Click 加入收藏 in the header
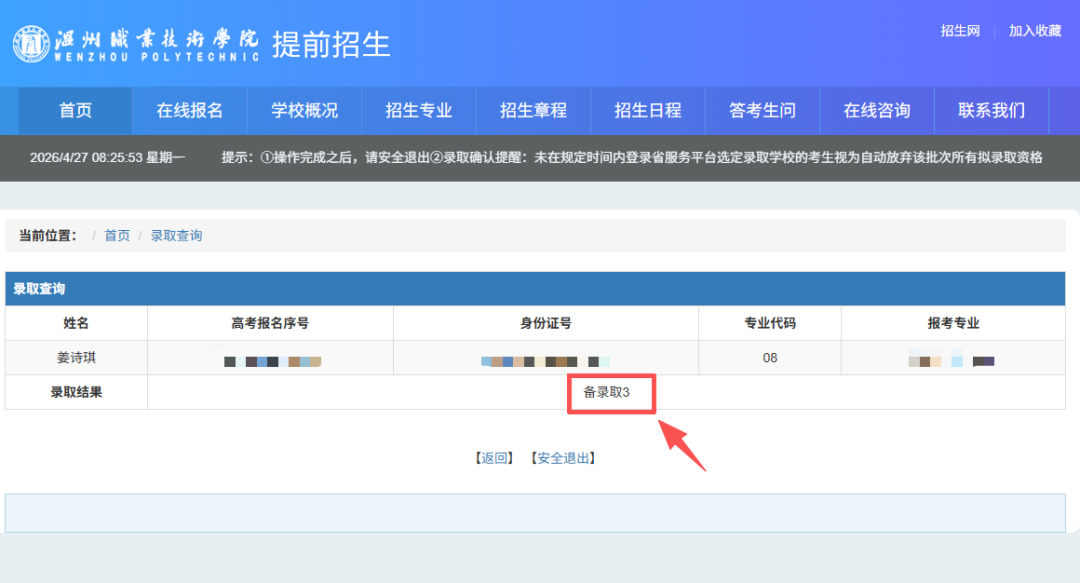The height and width of the screenshot is (583, 1080). pyautogui.click(x=1034, y=31)
